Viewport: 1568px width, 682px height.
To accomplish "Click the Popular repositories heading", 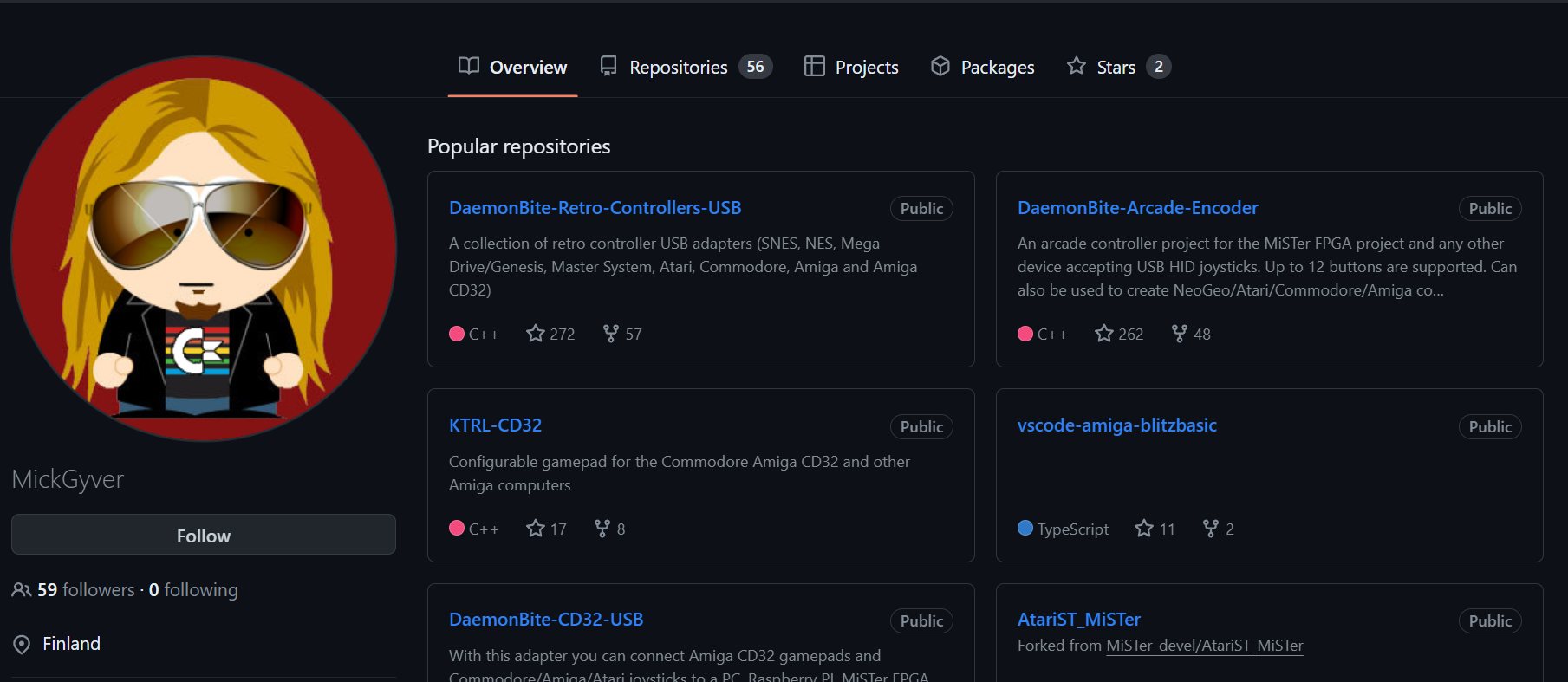I will pos(518,146).
